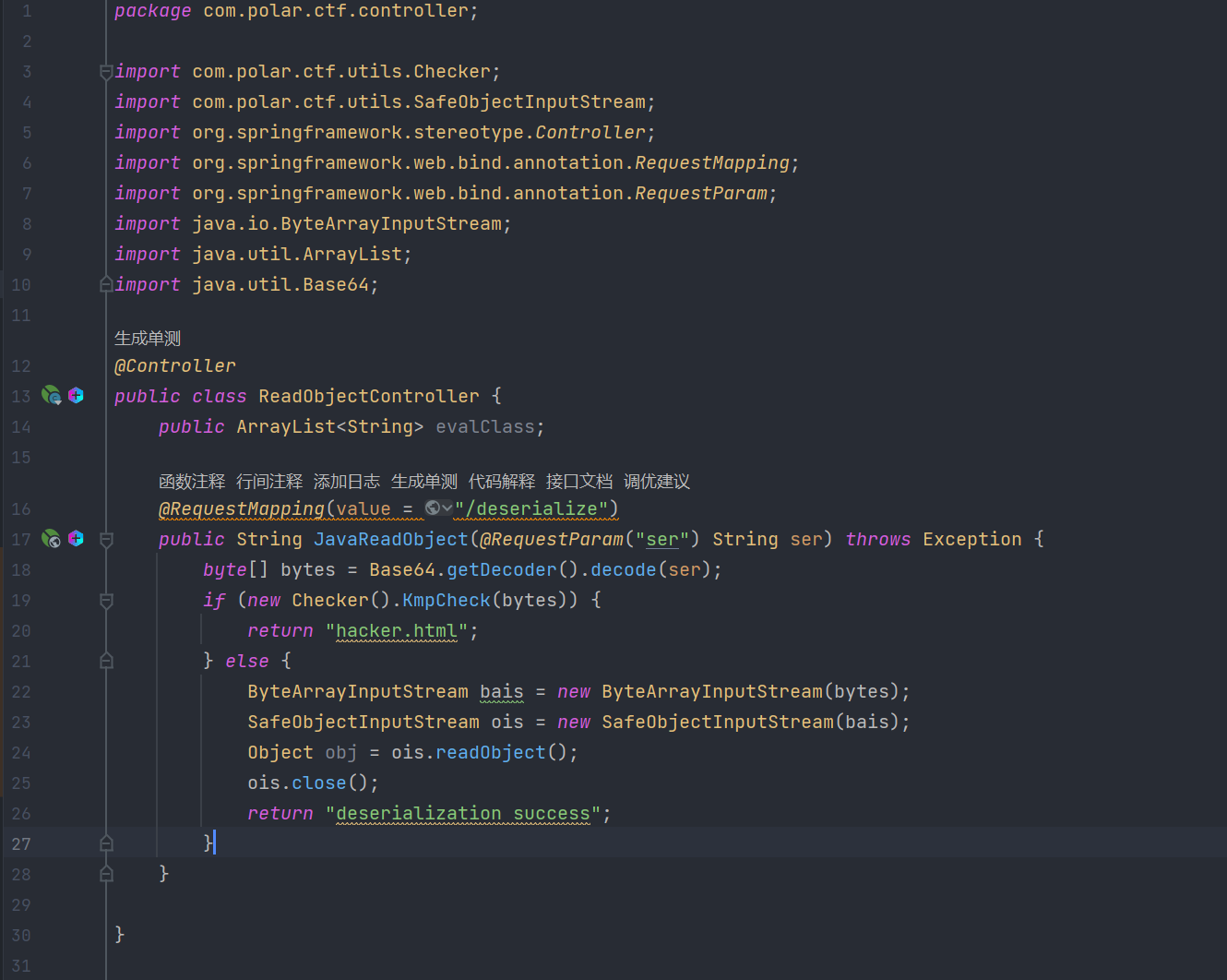
Task: Click line number 30 in the gutter
Action: coord(21,936)
